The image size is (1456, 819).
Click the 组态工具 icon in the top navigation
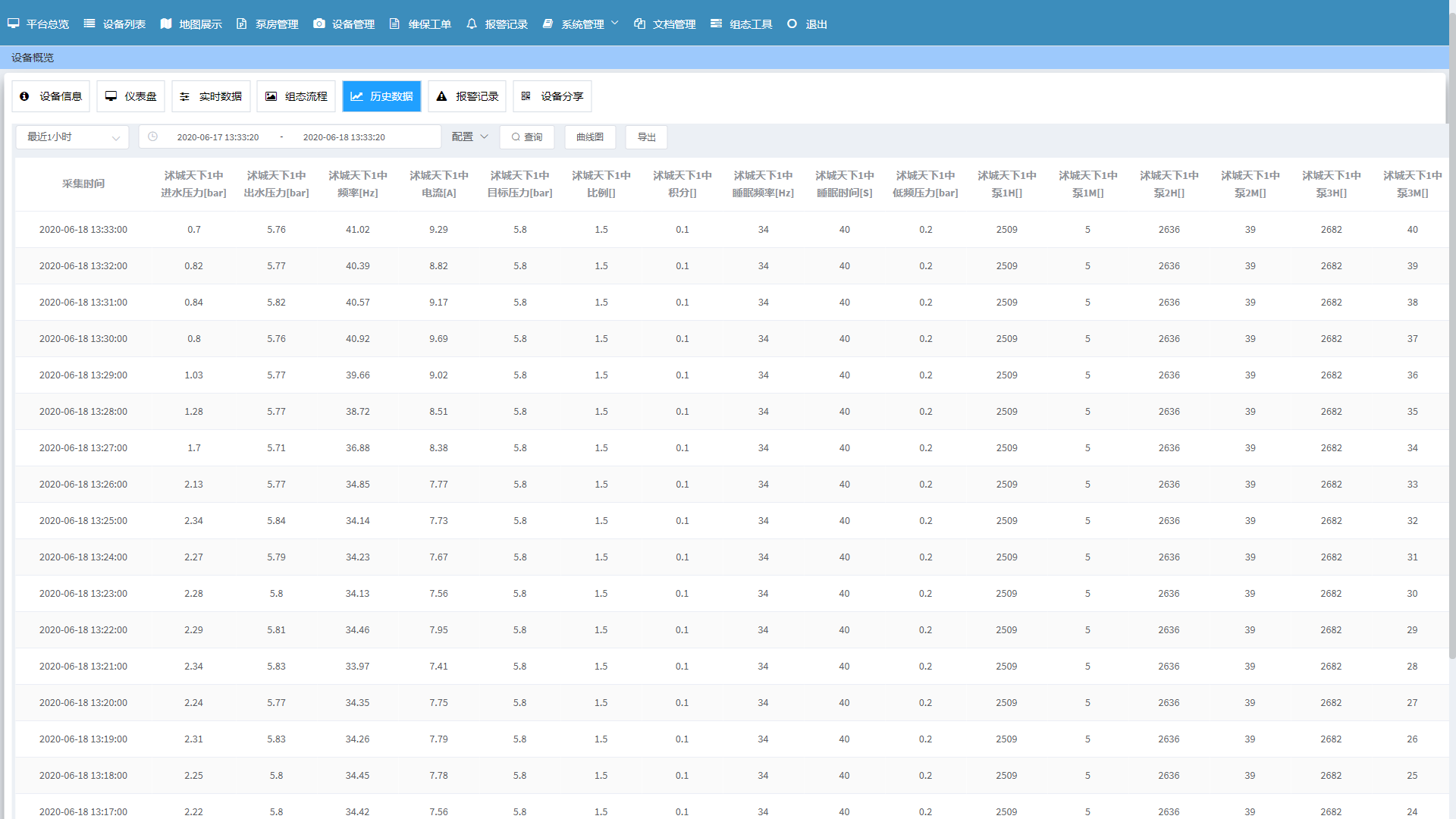(716, 24)
